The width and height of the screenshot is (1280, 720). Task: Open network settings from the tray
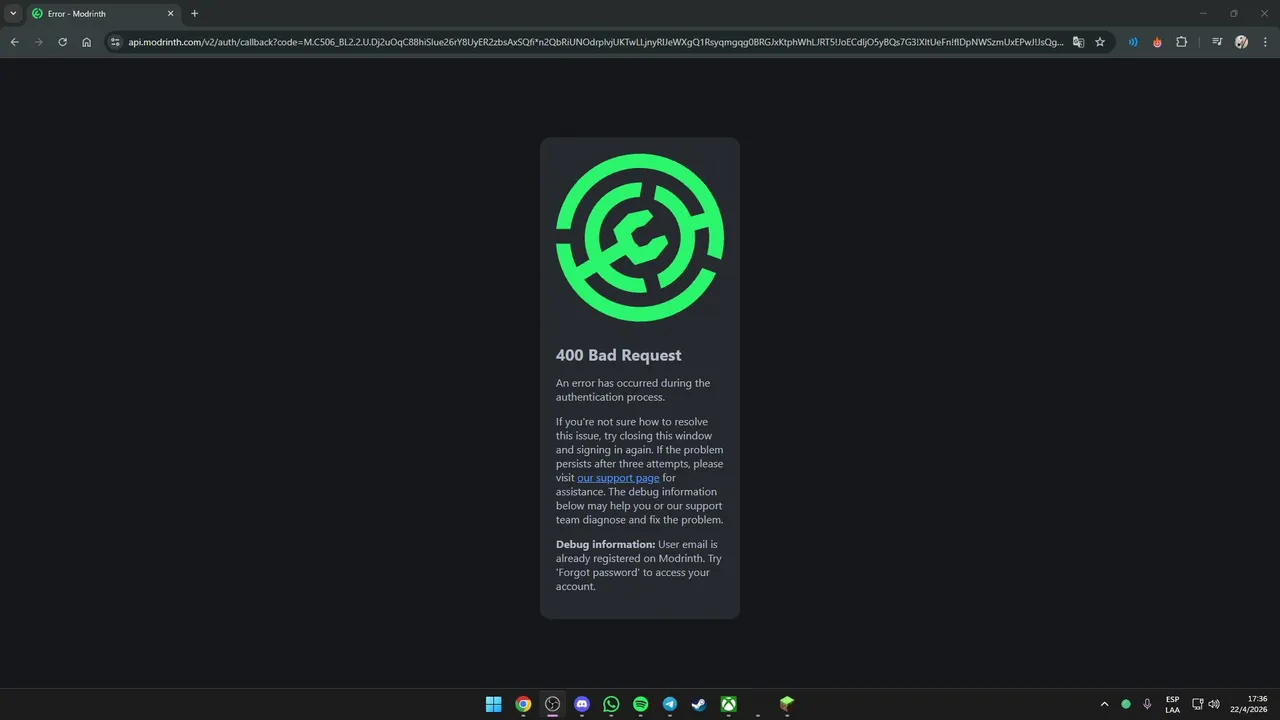pyautogui.click(x=1198, y=704)
